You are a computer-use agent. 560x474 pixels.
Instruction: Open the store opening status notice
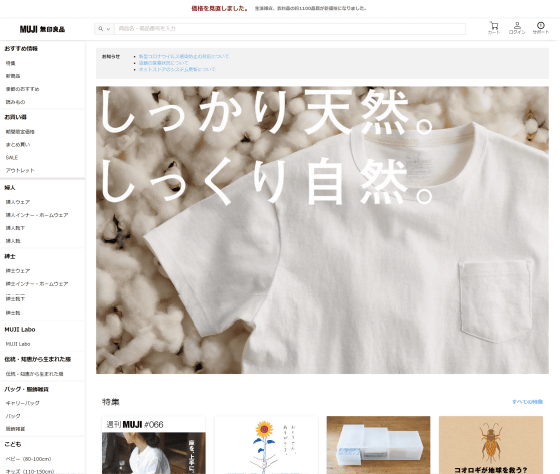tap(163, 63)
